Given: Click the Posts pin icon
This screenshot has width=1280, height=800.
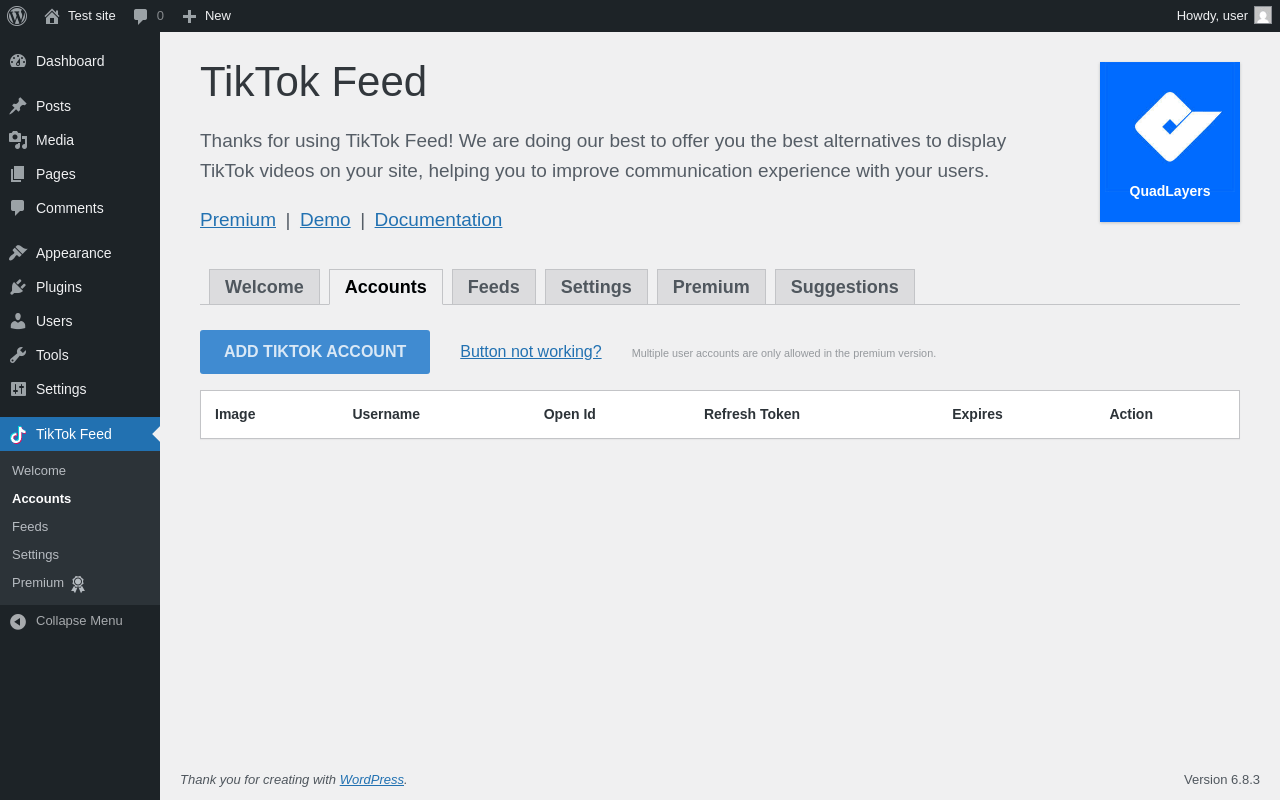Looking at the screenshot, I should 18,106.
